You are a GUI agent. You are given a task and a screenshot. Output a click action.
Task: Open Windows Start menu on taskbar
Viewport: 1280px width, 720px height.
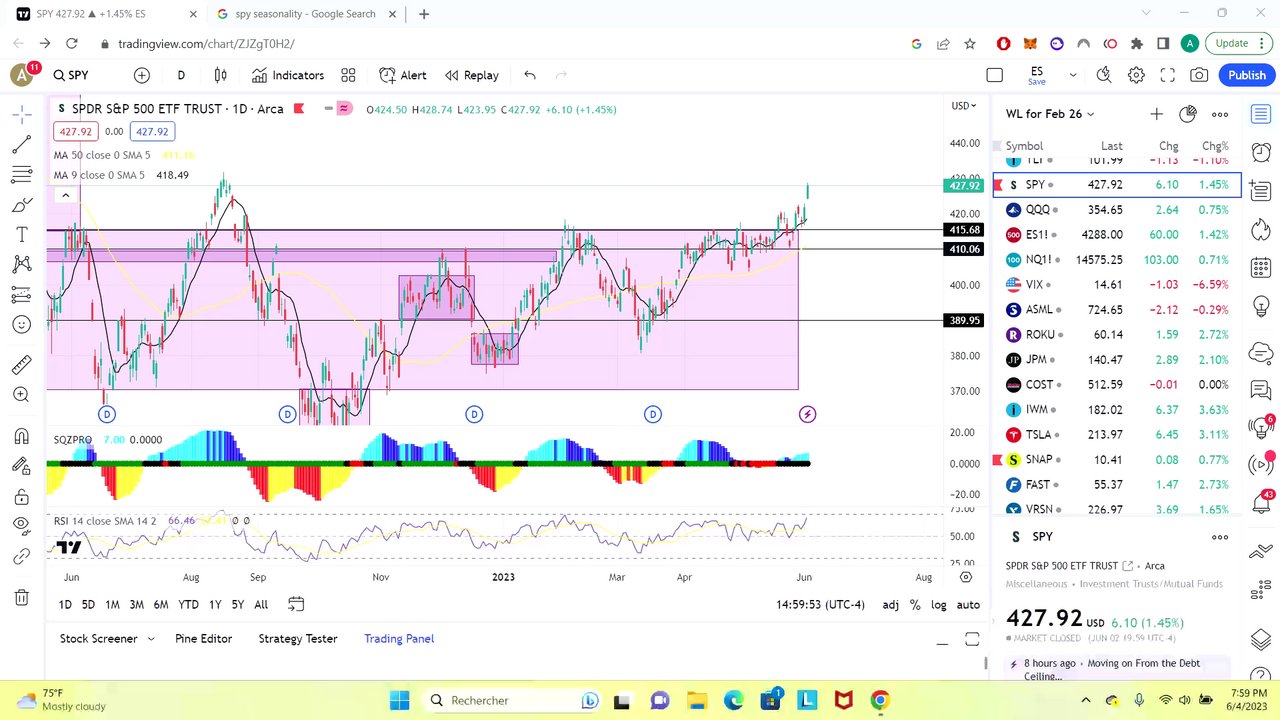pos(400,700)
